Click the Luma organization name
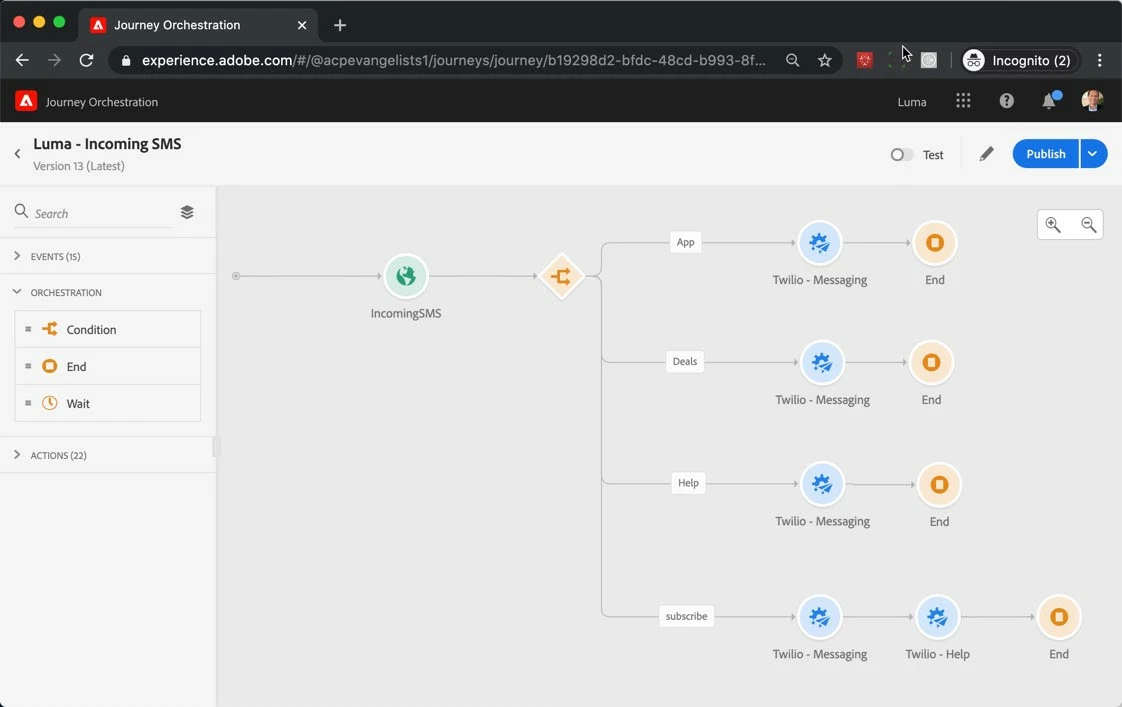This screenshot has width=1122, height=707. click(912, 102)
